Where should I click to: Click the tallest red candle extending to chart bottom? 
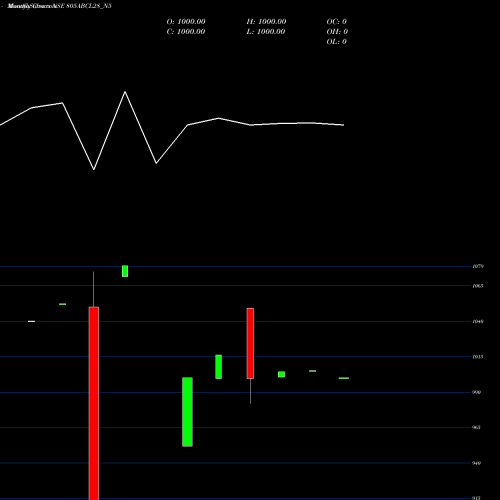pyautogui.click(x=94, y=403)
